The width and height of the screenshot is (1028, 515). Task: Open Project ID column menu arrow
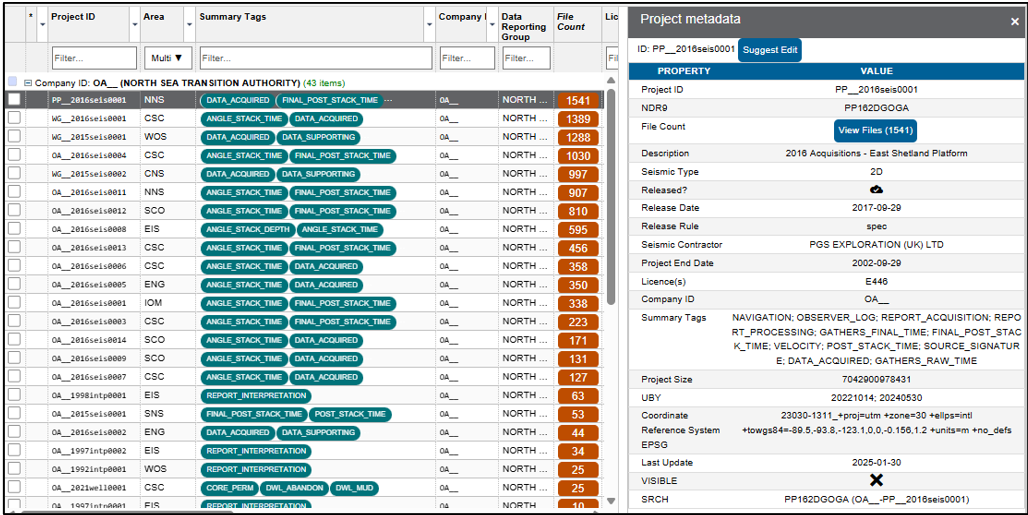135,24
